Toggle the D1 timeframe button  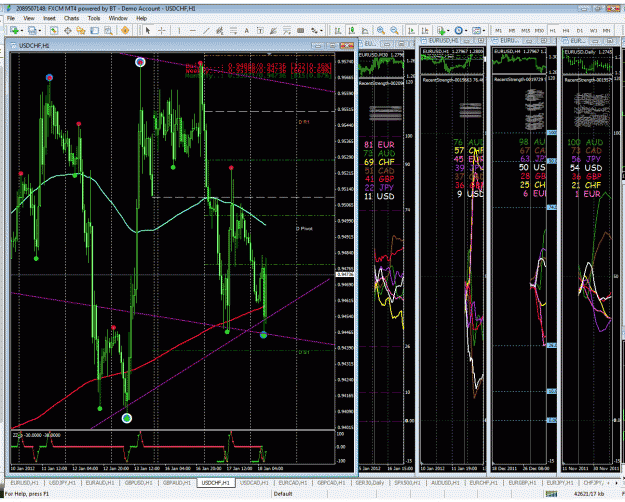580,30
